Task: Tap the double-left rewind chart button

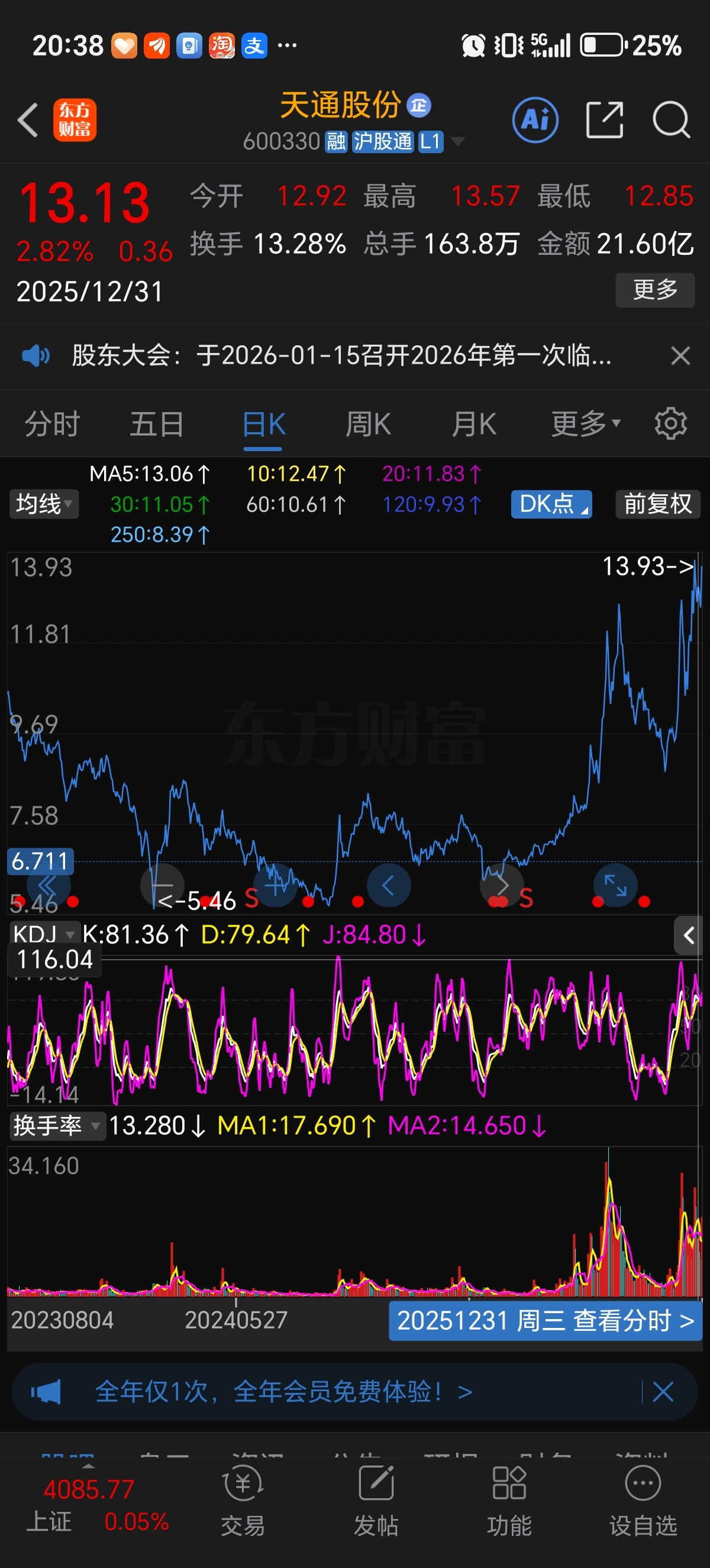Action: tap(48, 885)
